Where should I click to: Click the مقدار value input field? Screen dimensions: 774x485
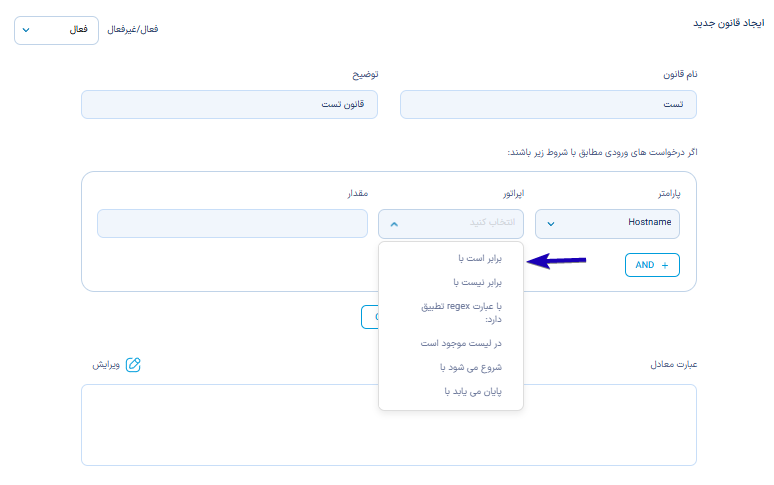click(x=232, y=224)
